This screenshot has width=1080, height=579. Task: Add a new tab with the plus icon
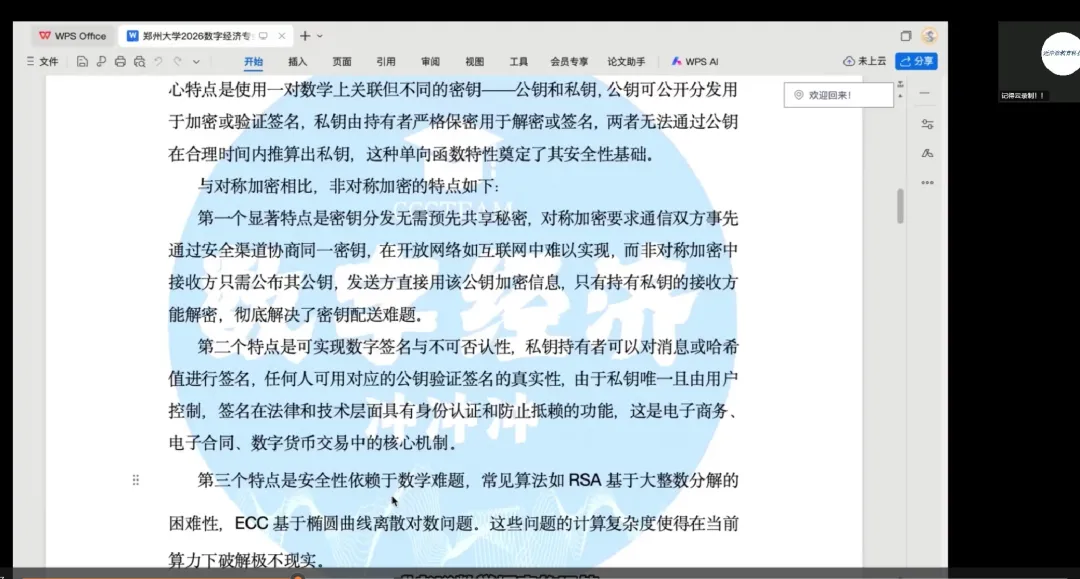(304, 36)
